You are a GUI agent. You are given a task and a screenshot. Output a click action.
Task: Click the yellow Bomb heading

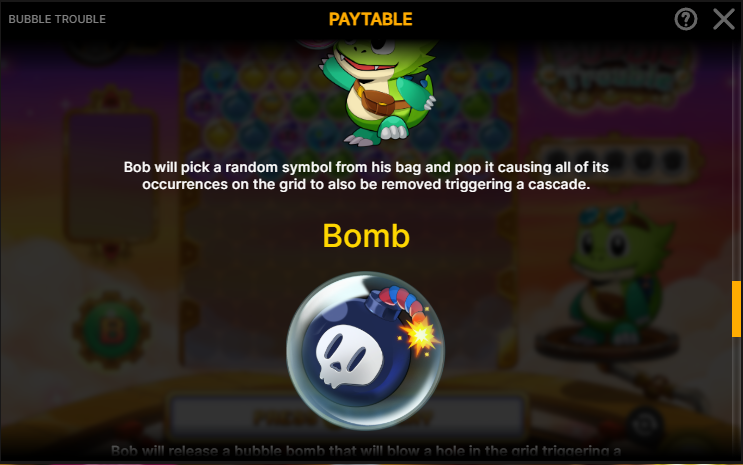(366, 236)
